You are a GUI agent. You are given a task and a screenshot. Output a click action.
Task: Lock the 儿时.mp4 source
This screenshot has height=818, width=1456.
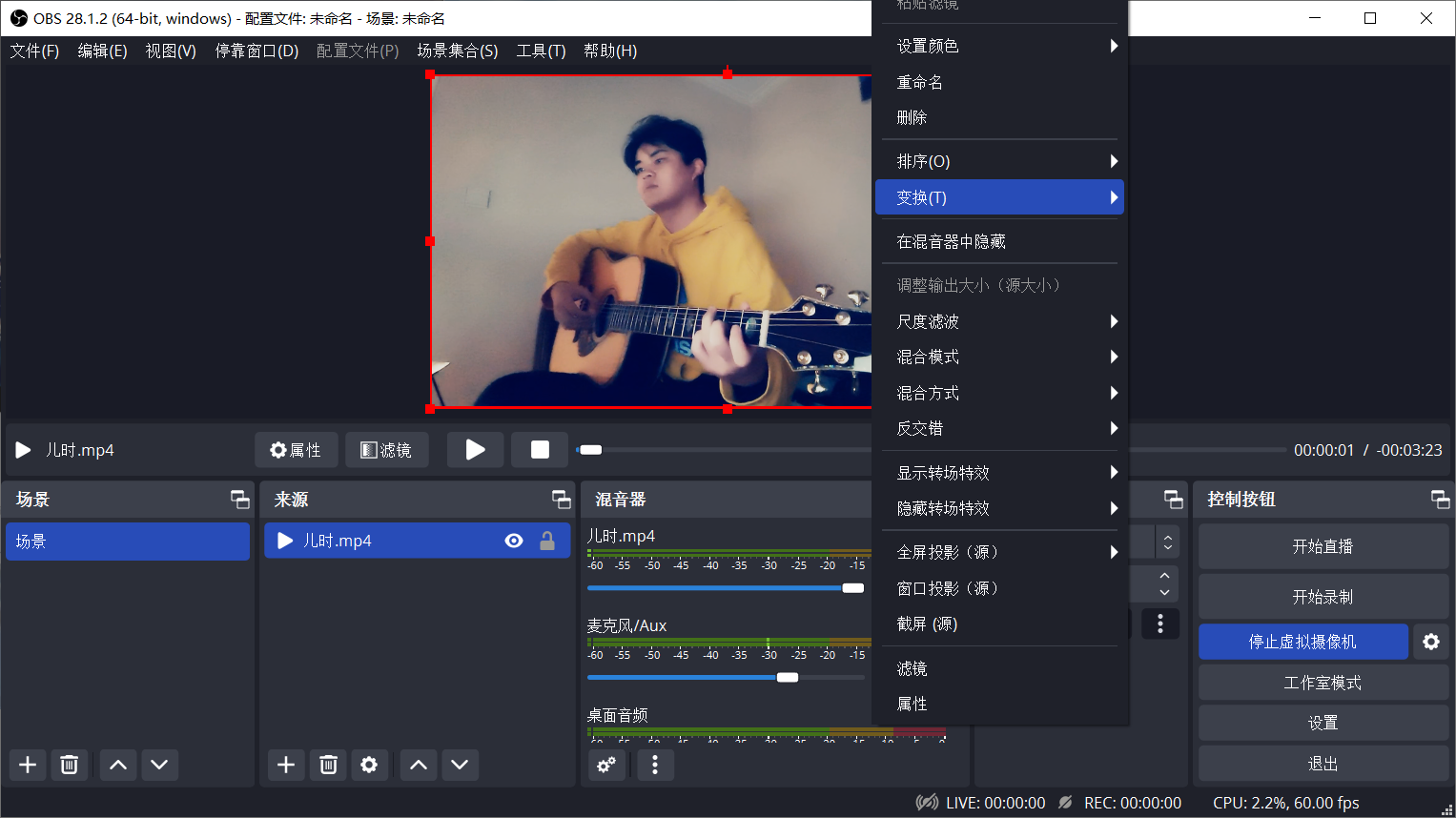pyautogui.click(x=547, y=541)
